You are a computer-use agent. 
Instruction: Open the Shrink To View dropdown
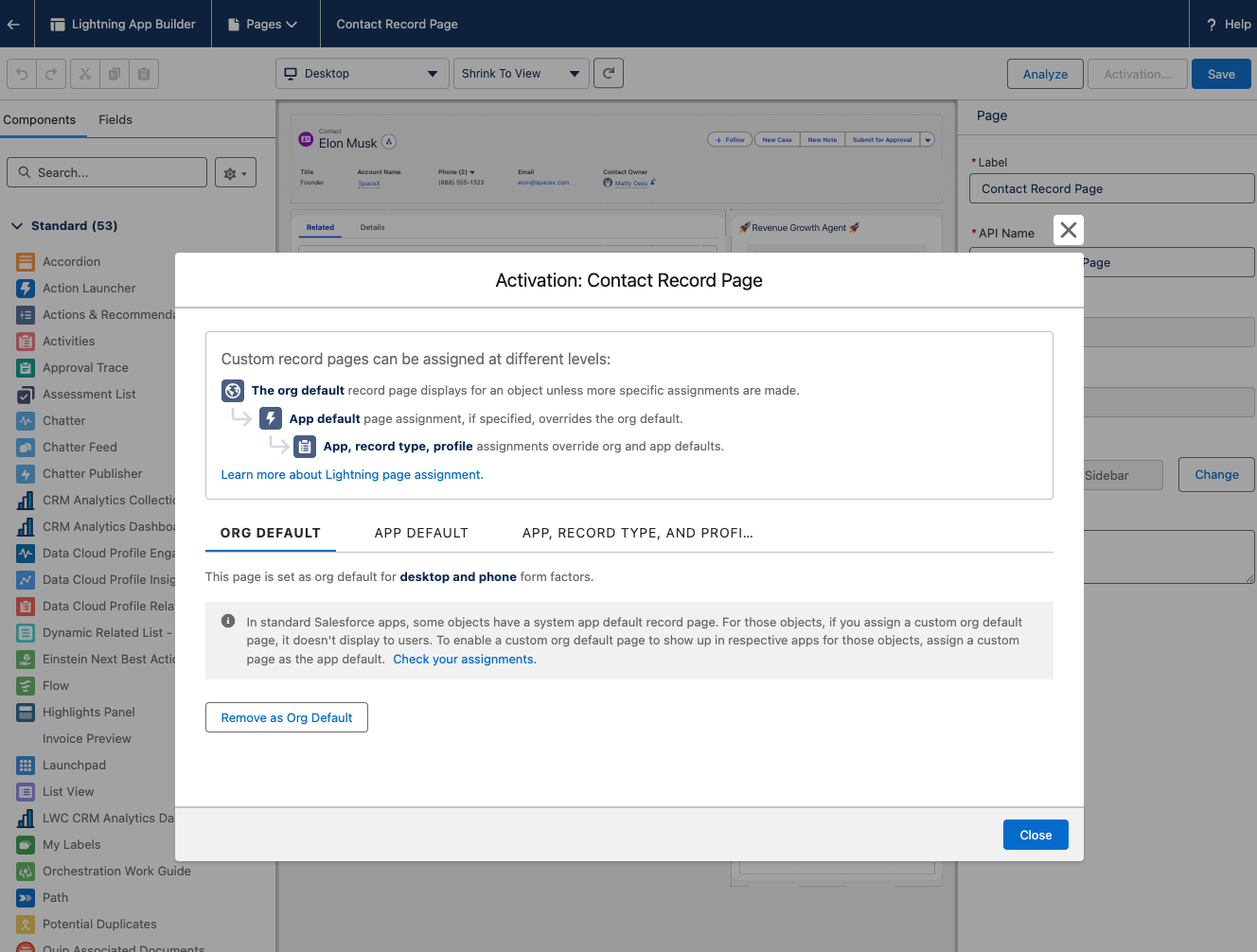point(521,73)
